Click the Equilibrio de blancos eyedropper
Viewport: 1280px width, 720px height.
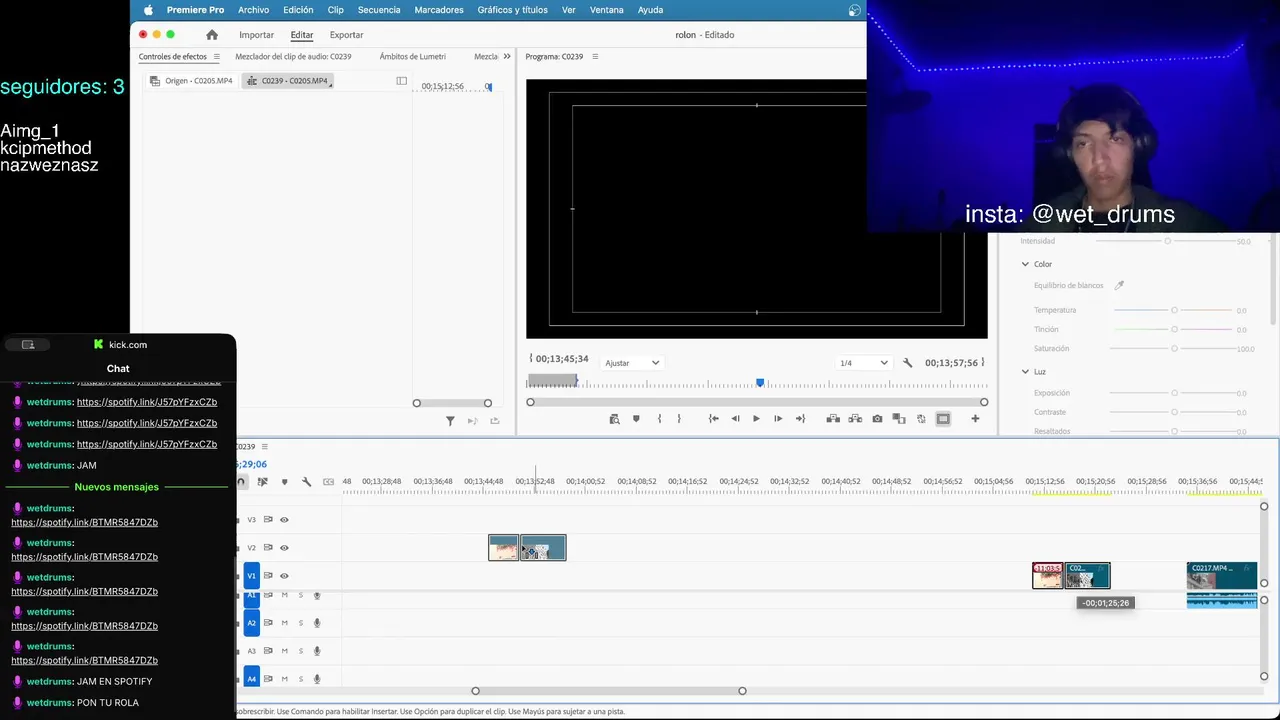coord(1119,286)
